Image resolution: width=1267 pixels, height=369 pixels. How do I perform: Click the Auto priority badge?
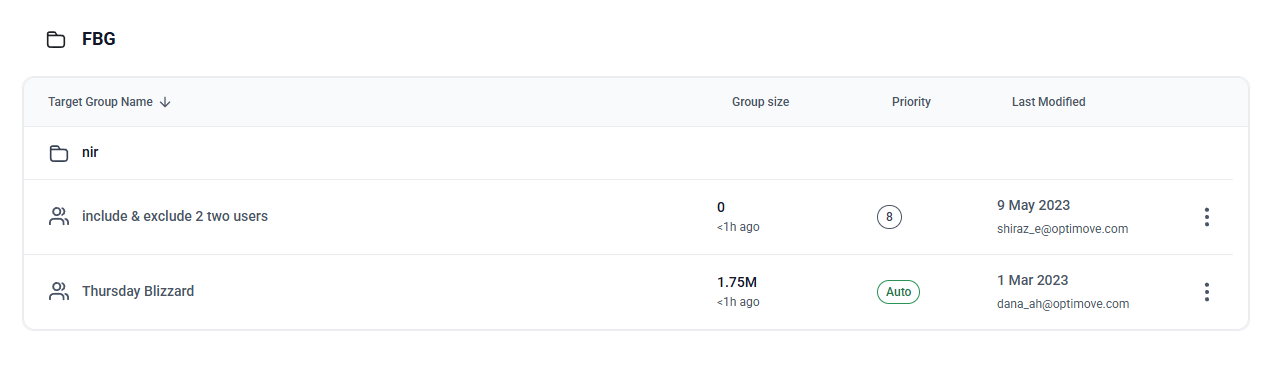coord(898,292)
